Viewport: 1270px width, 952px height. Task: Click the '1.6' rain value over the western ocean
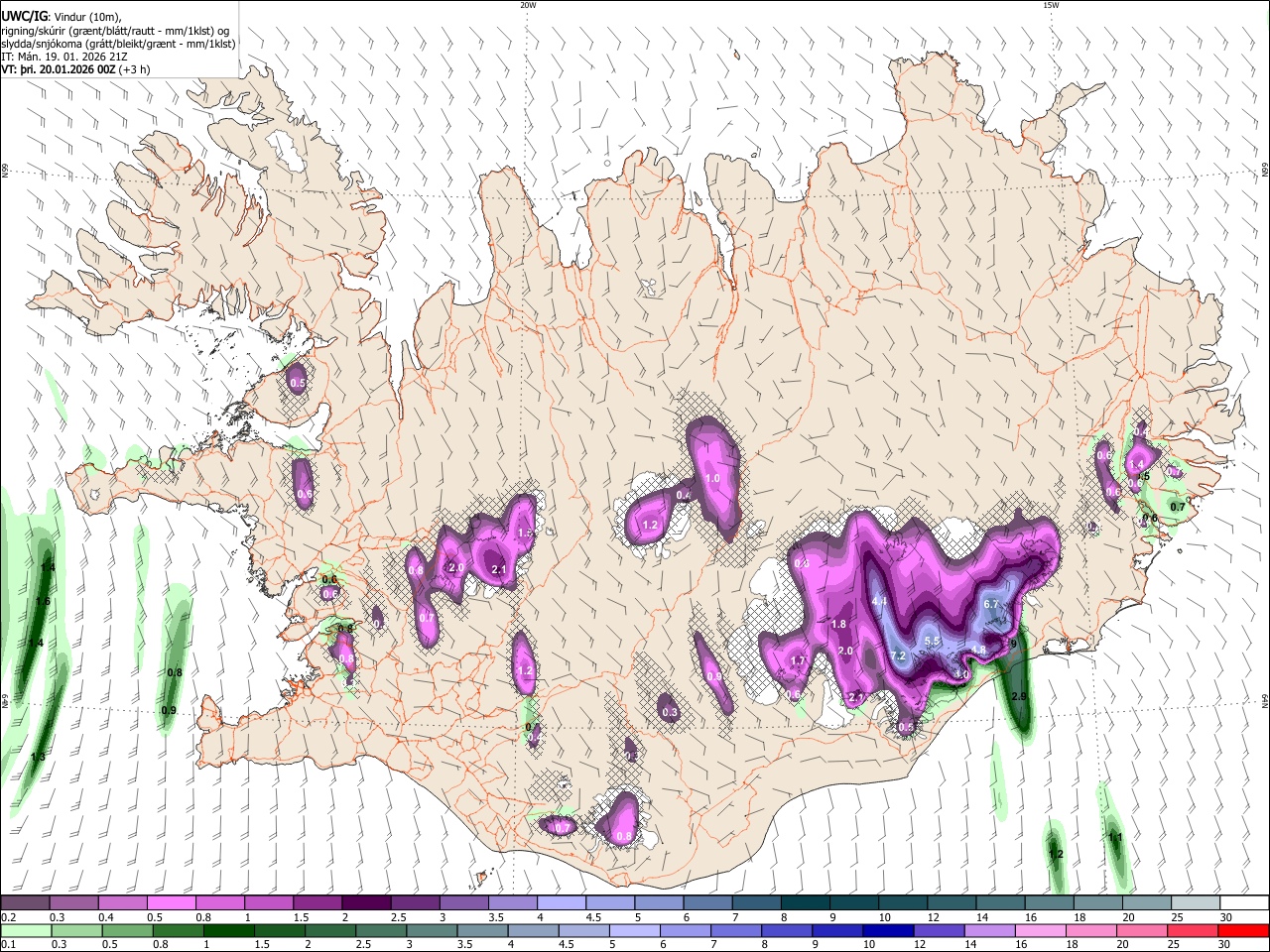(x=43, y=602)
